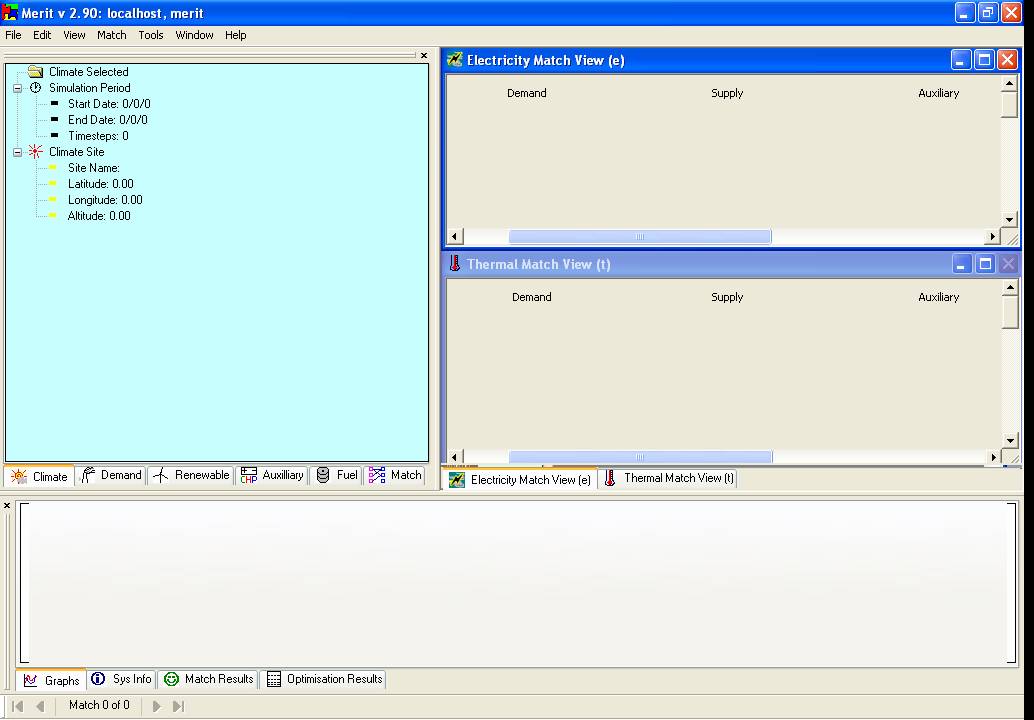1034x720 pixels.
Task: Go to the next match record
Action: point(156,706)
